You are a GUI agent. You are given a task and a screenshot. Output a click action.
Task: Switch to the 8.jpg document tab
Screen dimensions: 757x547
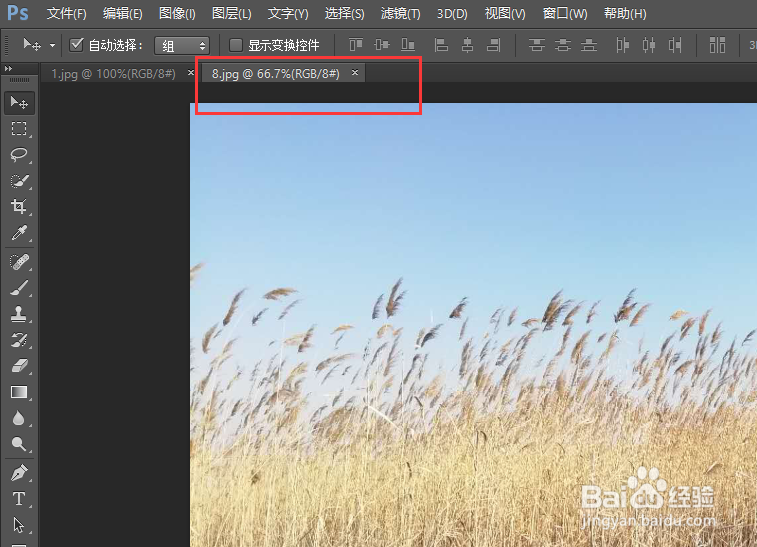pyautogui.click(x=276, y=74)
